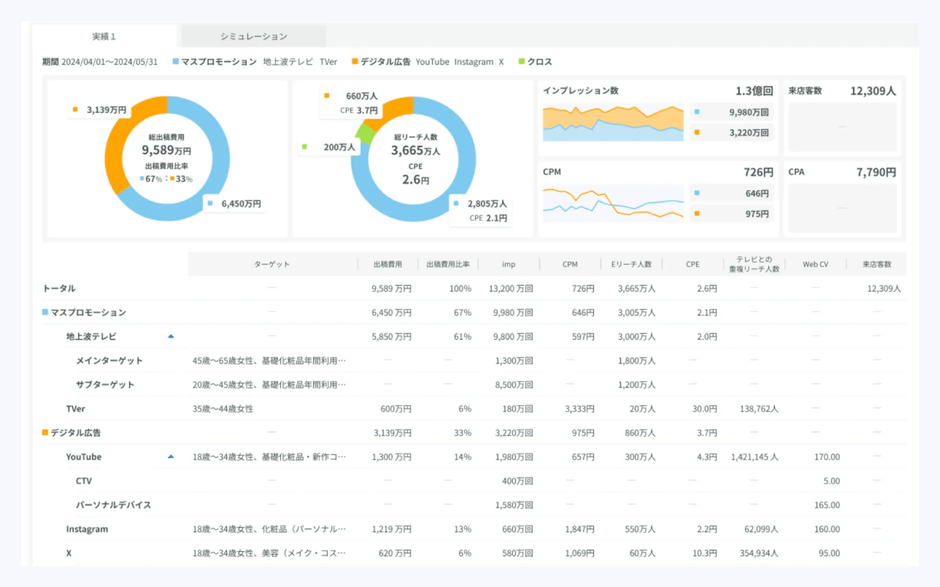The height and width of the screenshot is (587, 940).
Task: Collapse the 地上波テレビ row arrow
Action: 171,337
